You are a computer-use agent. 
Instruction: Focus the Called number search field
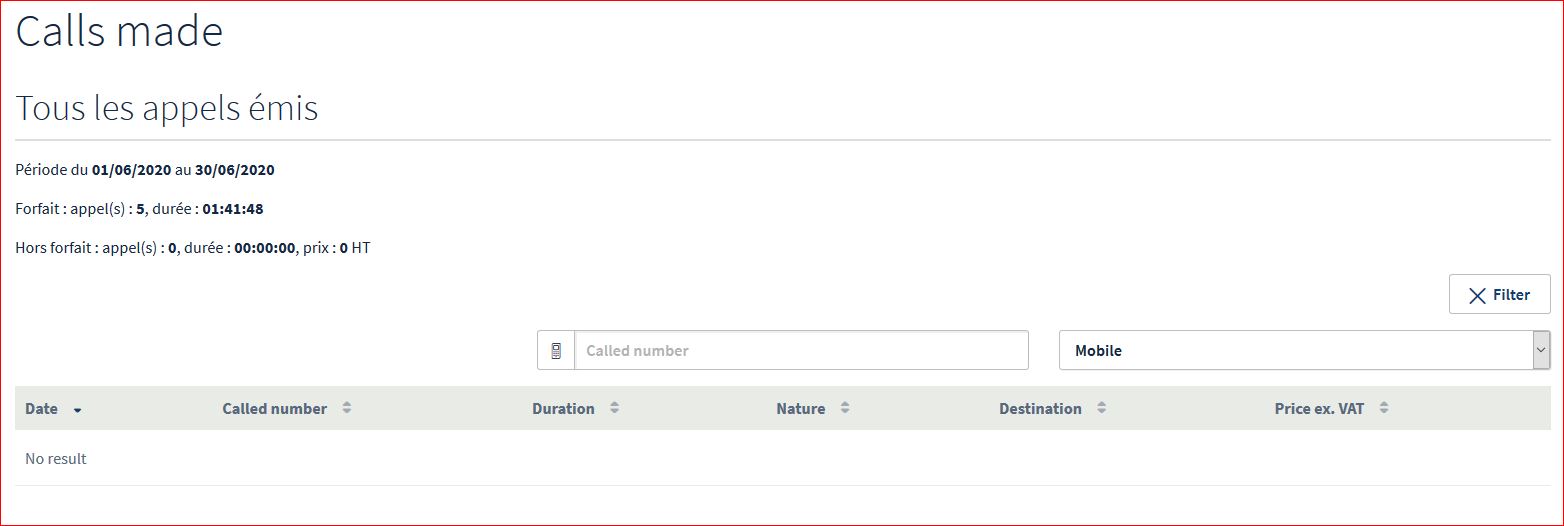pos(800,351)
